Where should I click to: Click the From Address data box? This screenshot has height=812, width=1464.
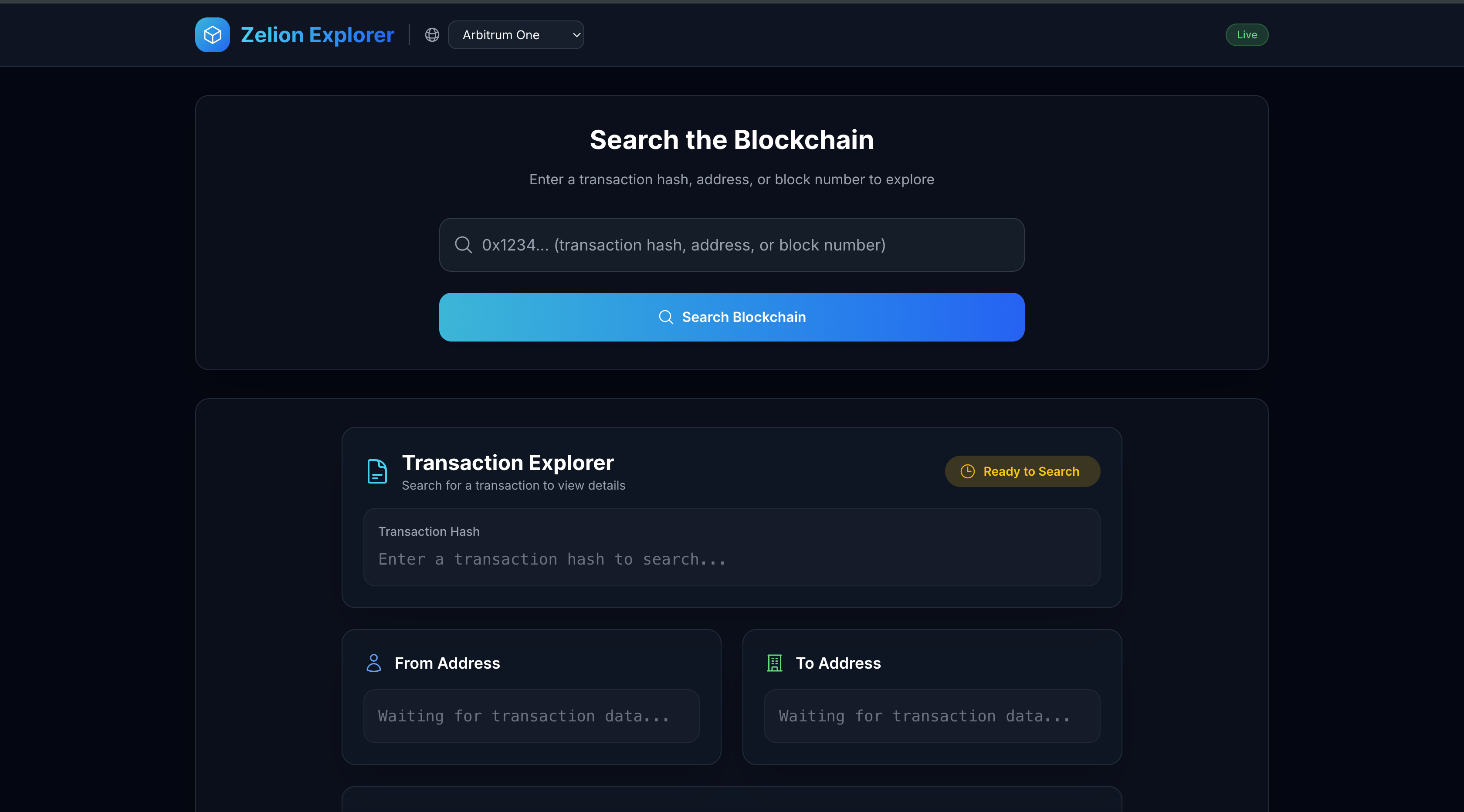(531, 716)
